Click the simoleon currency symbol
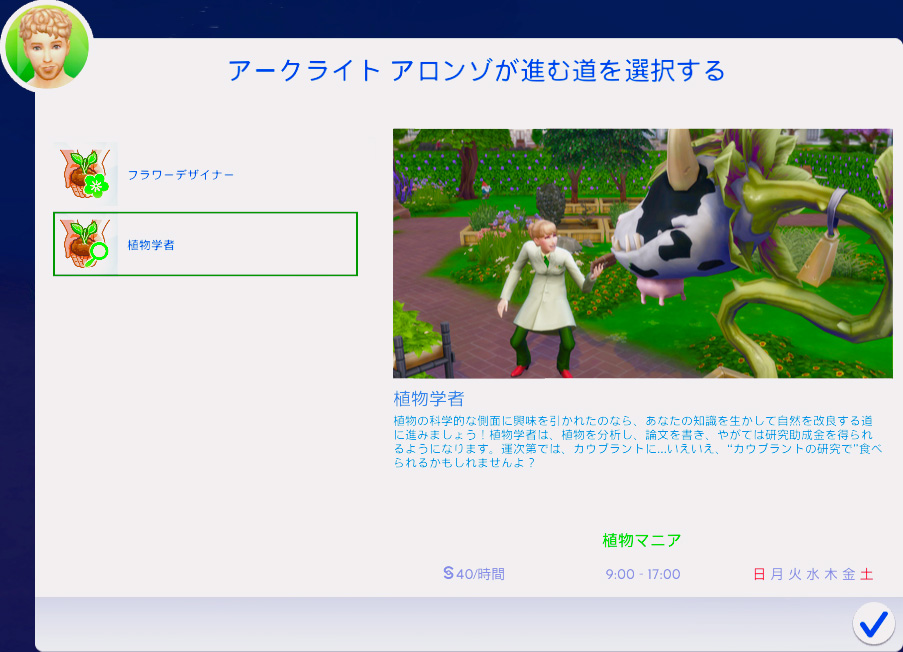This screenshot has height=652, width=903. [x=448, y=573]
